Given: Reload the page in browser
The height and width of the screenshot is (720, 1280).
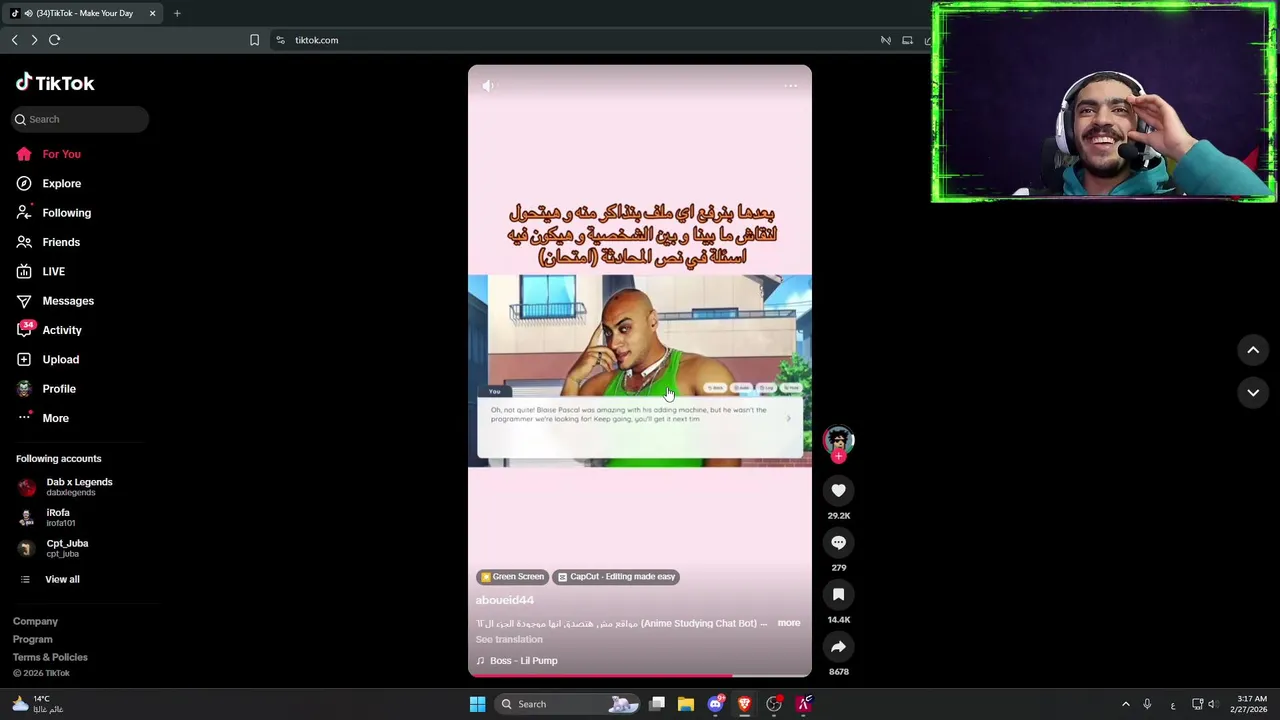Looking at the screenshot, I should (x=55, y=40).
